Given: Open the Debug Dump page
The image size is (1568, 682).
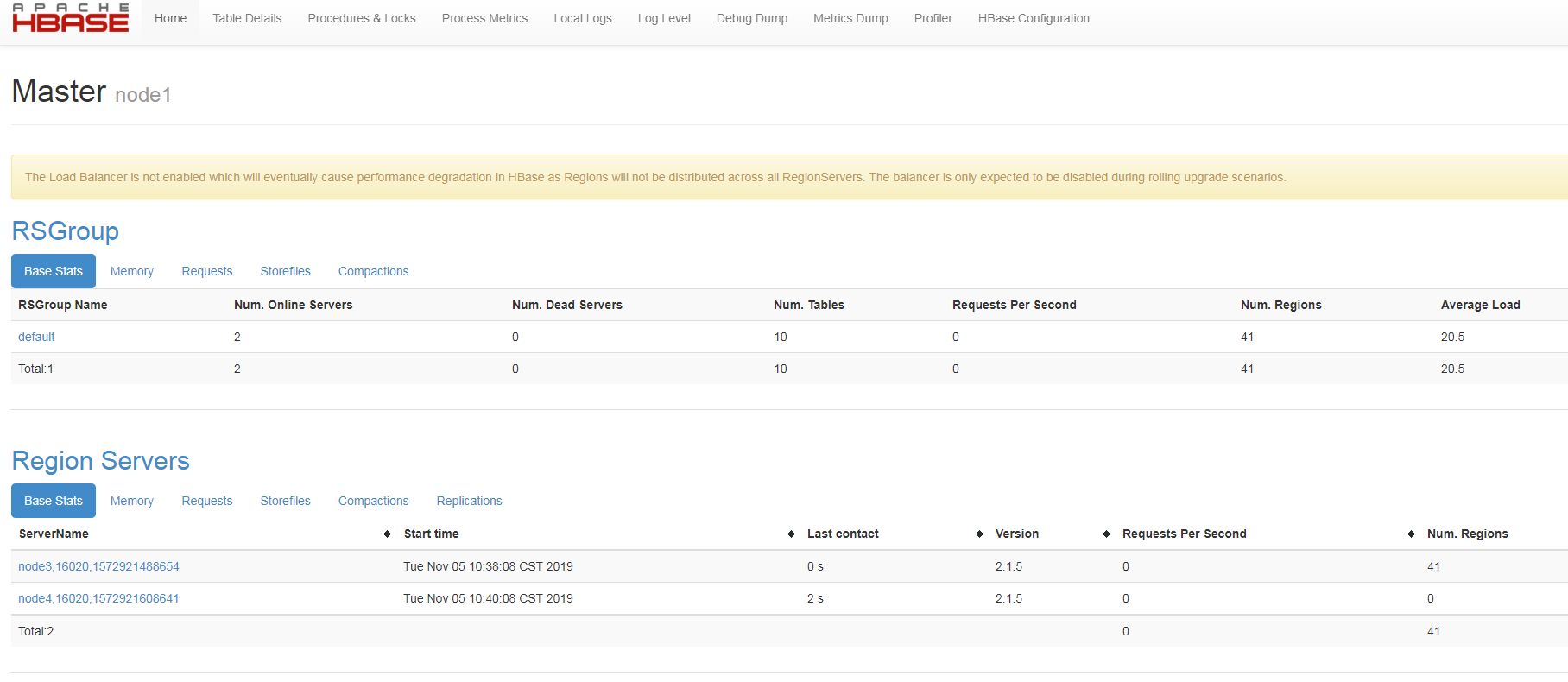Looking at the screenshot, I should pyautogui.click(x=752, y=18).
